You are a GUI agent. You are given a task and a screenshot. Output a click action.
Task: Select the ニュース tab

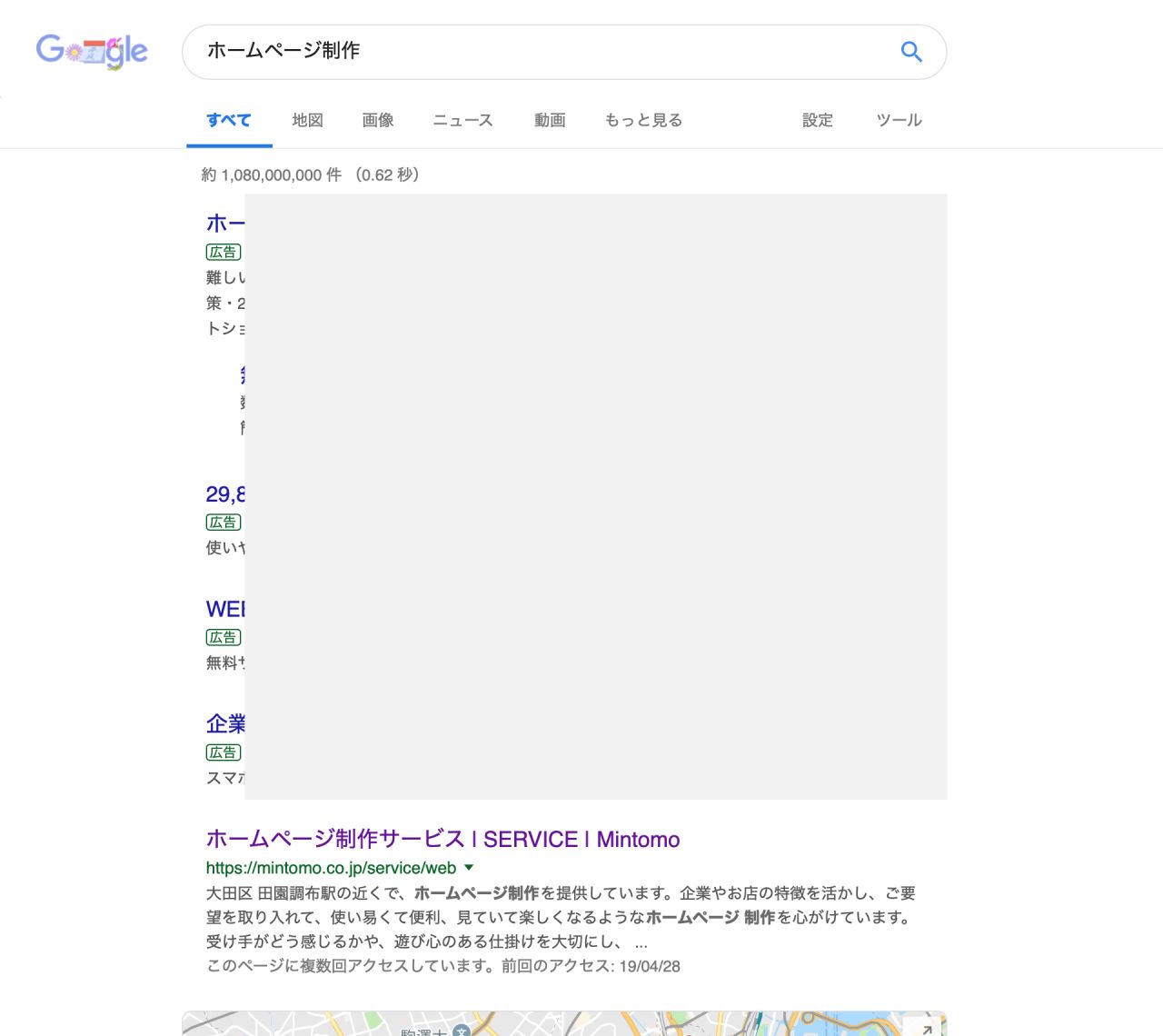[462, 120]
